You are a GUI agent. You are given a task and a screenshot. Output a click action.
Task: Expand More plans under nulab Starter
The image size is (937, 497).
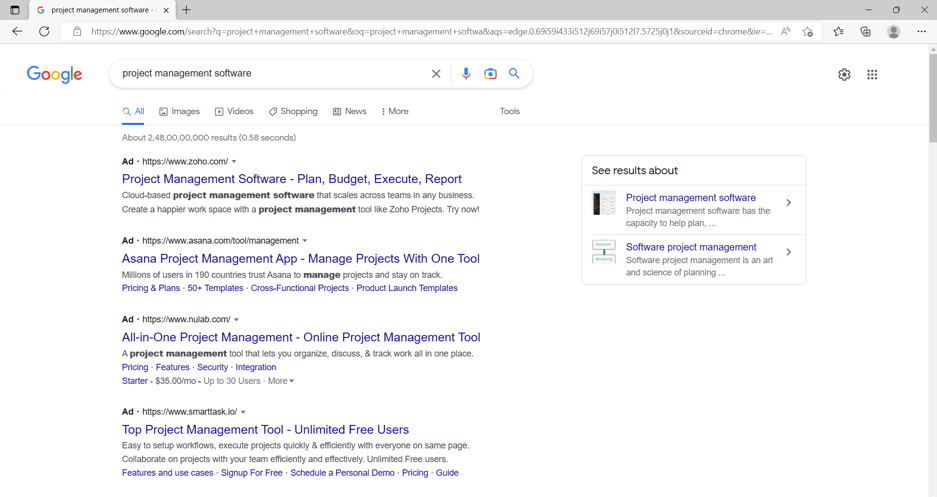(x=281, y=381)
